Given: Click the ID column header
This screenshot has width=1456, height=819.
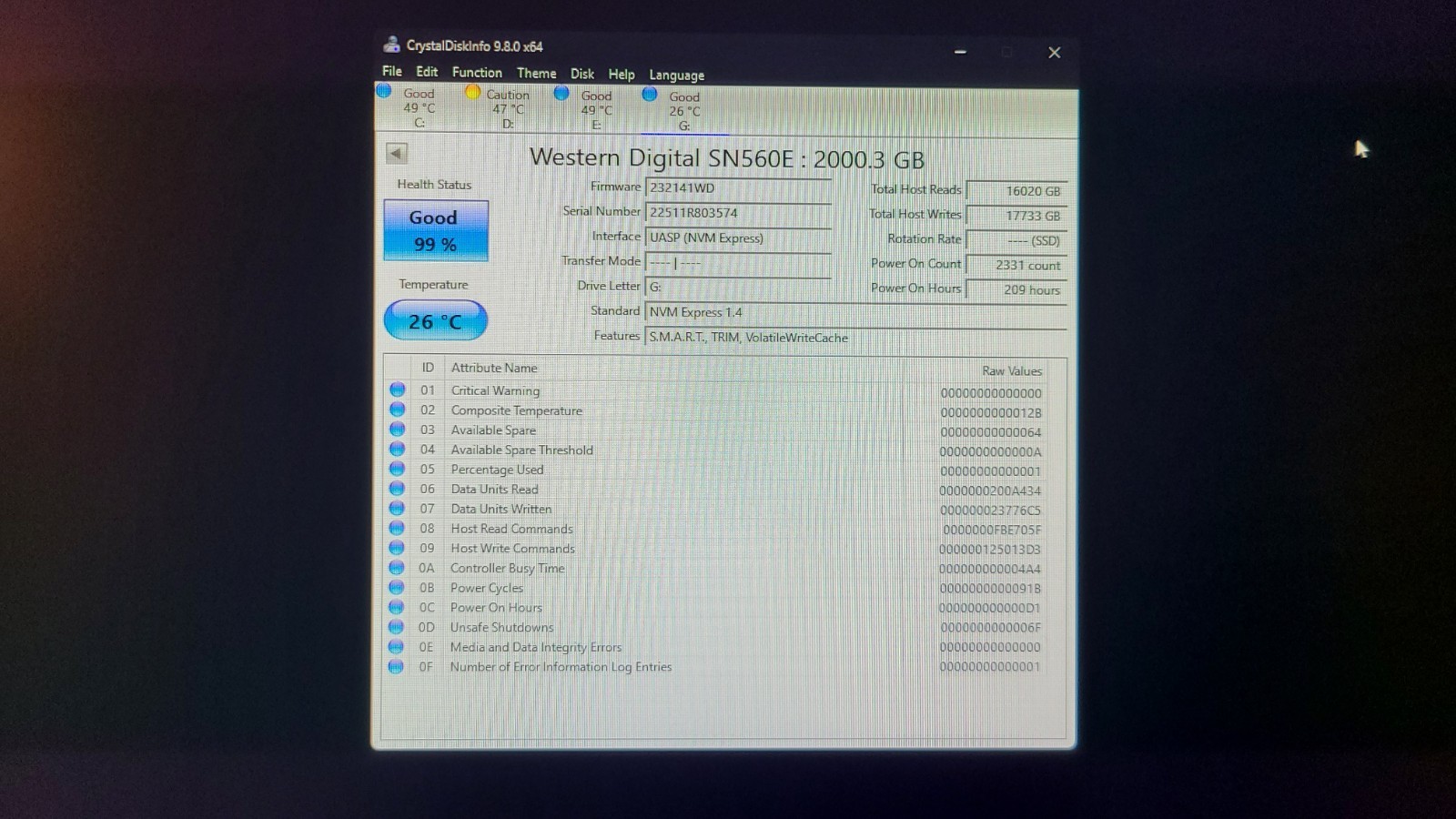Looking at the screenshot, I should click(x=428, y=368).
